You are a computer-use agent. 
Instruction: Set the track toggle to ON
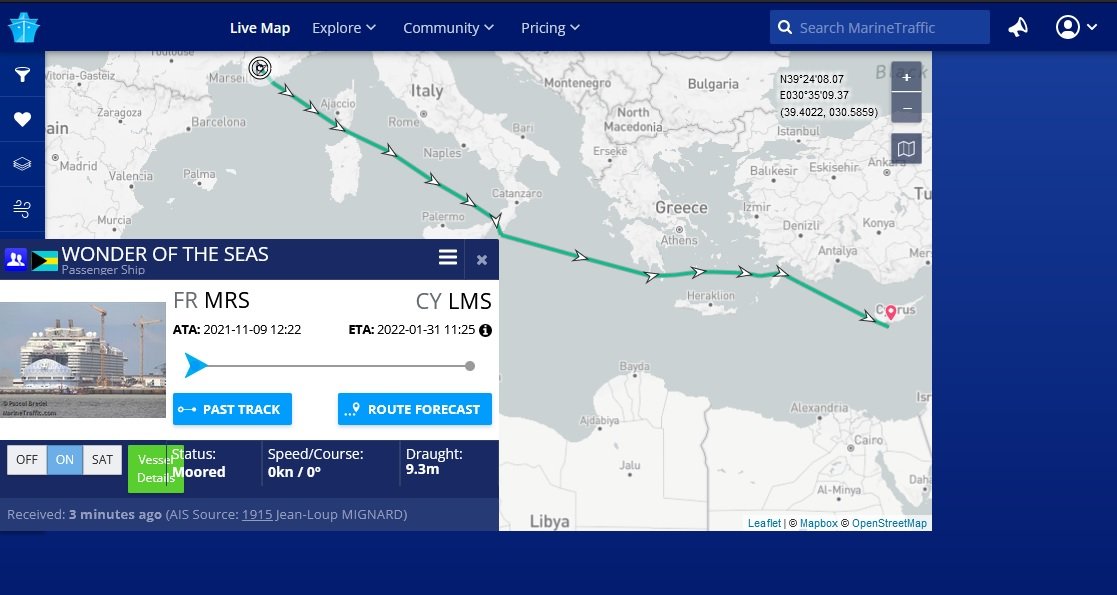click(x=65, y=460)
